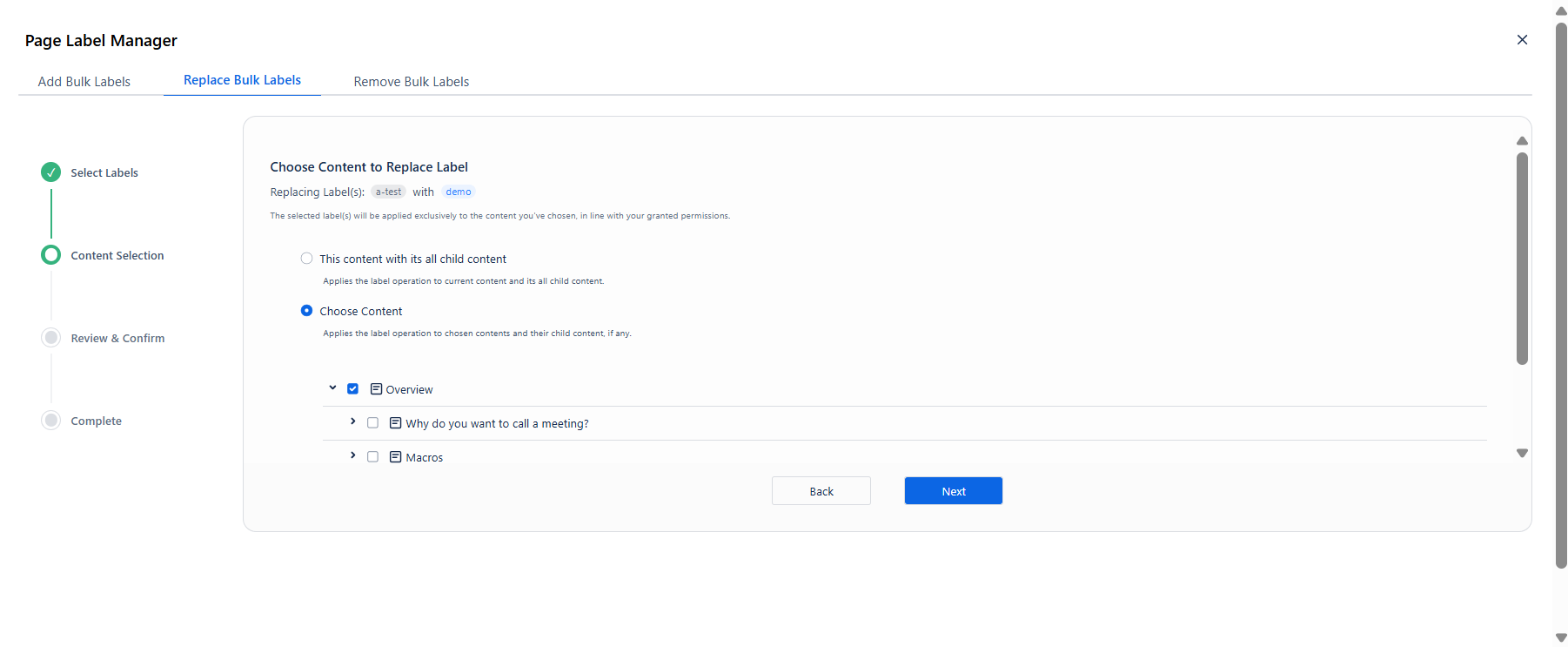The image size is (1568, 647).
Task: Click the Overview page icon
Action: coord(376,389)
